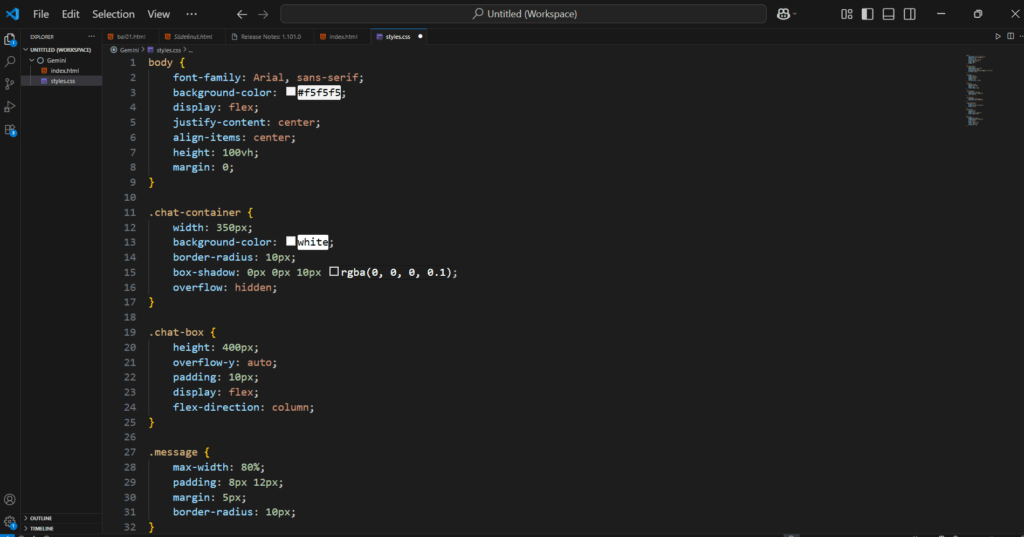This screenshot has width=1024, height=537.
Task: Open the Source Control view icon
Action: pos(10,84)
